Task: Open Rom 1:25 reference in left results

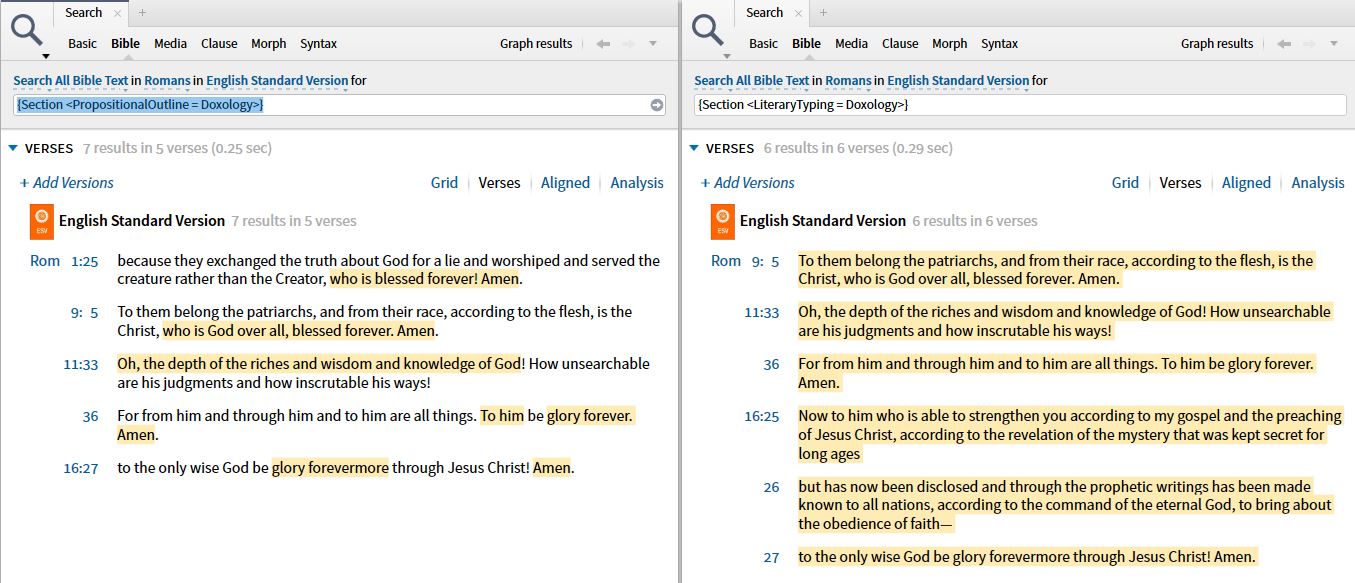Action: (64, 261)
